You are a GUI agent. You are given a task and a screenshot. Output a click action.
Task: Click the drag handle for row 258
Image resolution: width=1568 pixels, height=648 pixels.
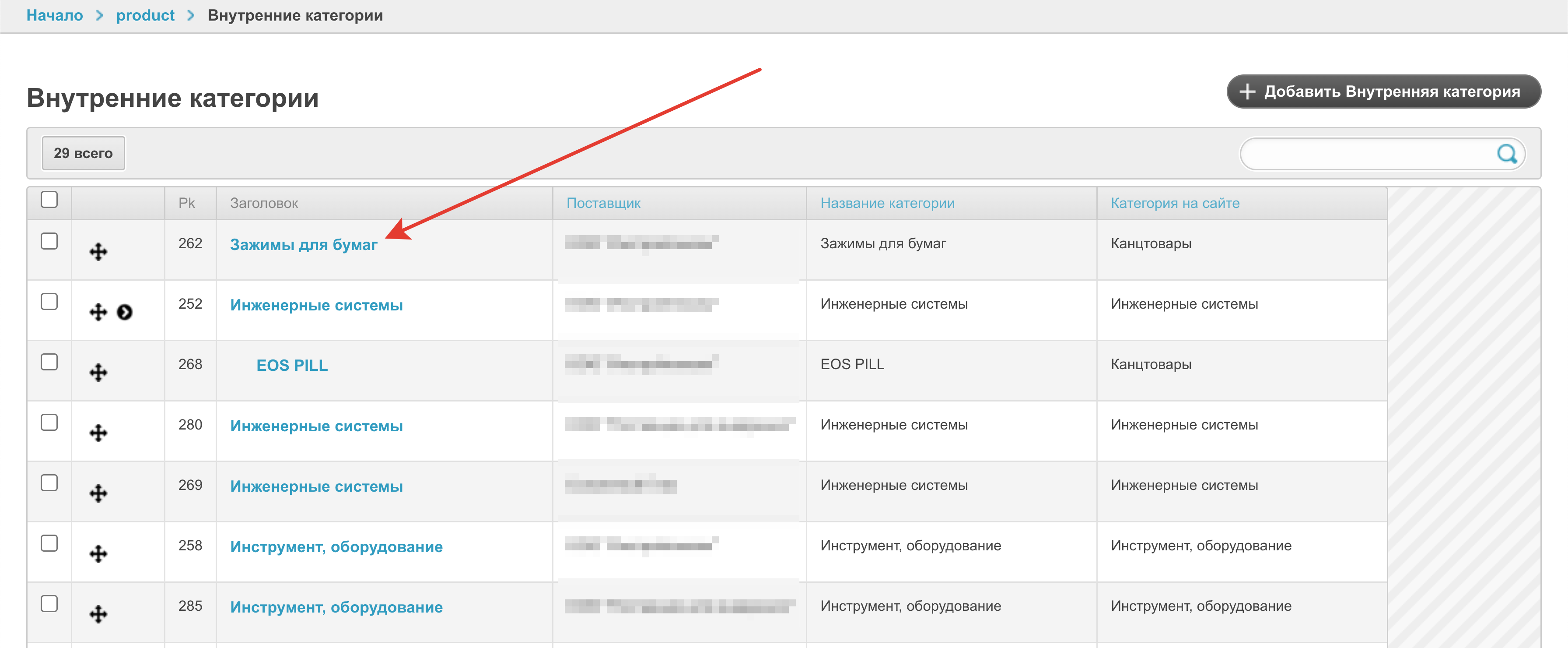pyautogui.click(x=98, y=553)
